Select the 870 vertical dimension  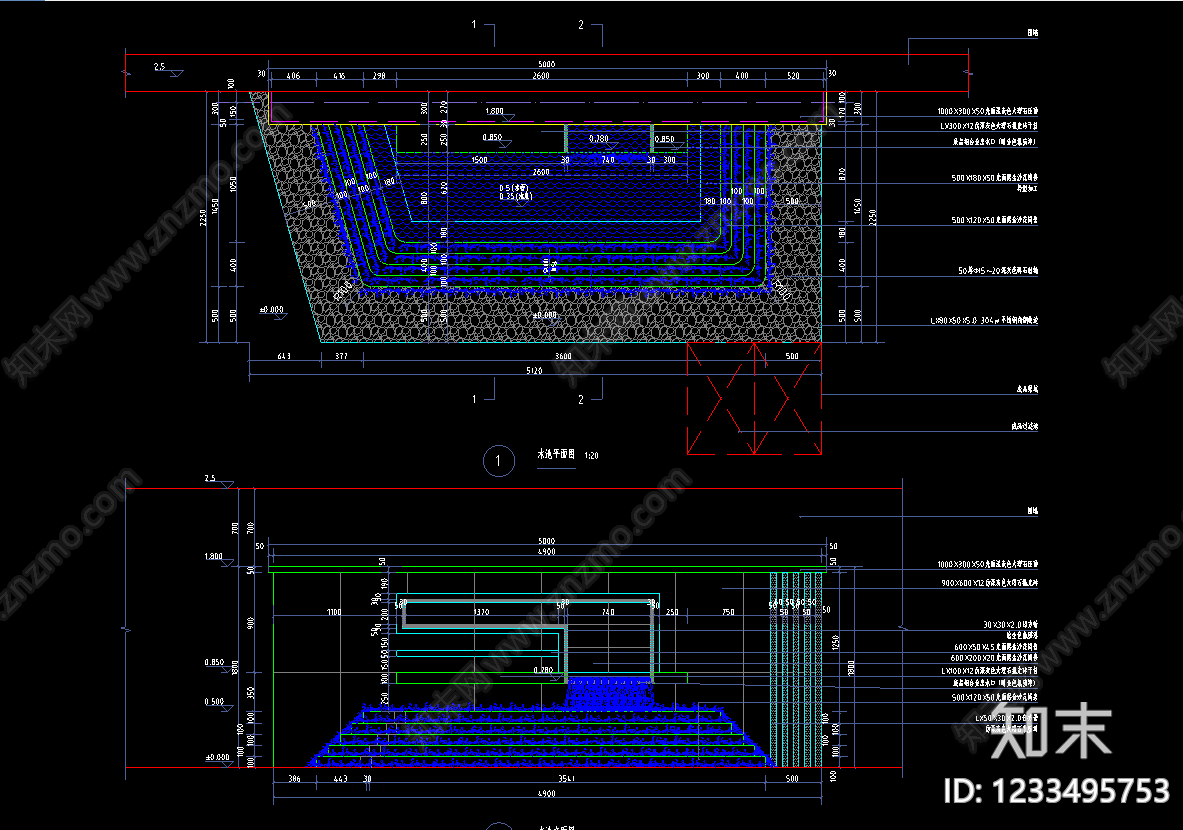842,174
